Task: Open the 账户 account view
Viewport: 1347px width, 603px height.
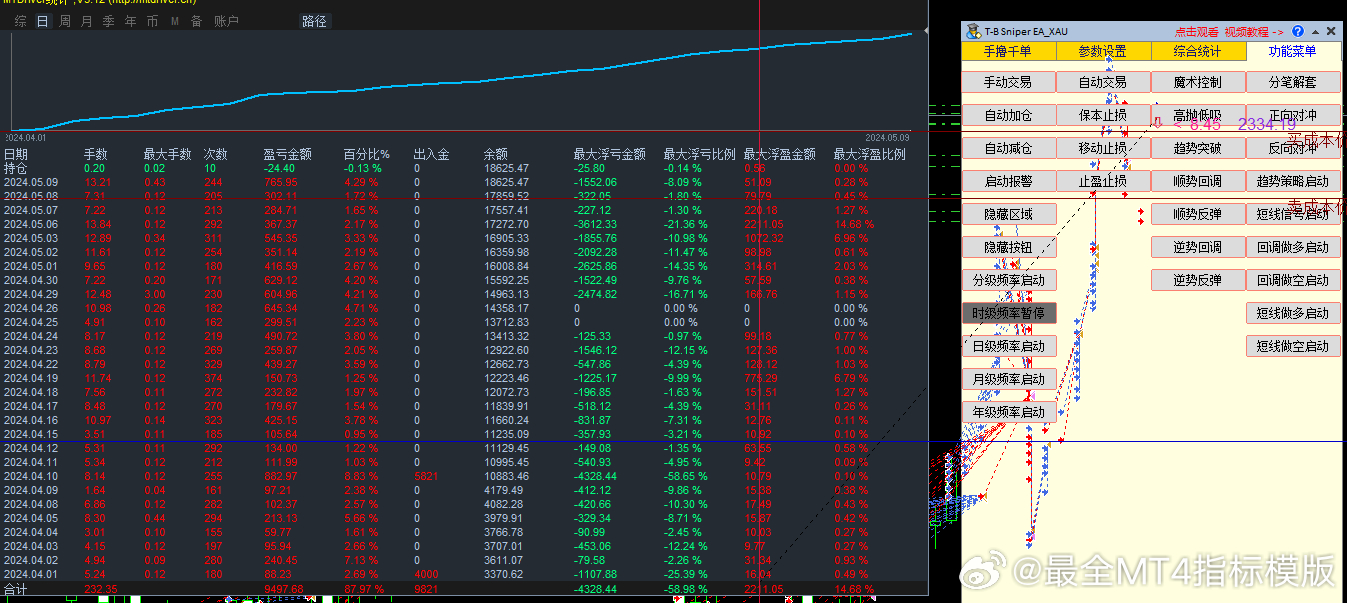Action: 226,21
